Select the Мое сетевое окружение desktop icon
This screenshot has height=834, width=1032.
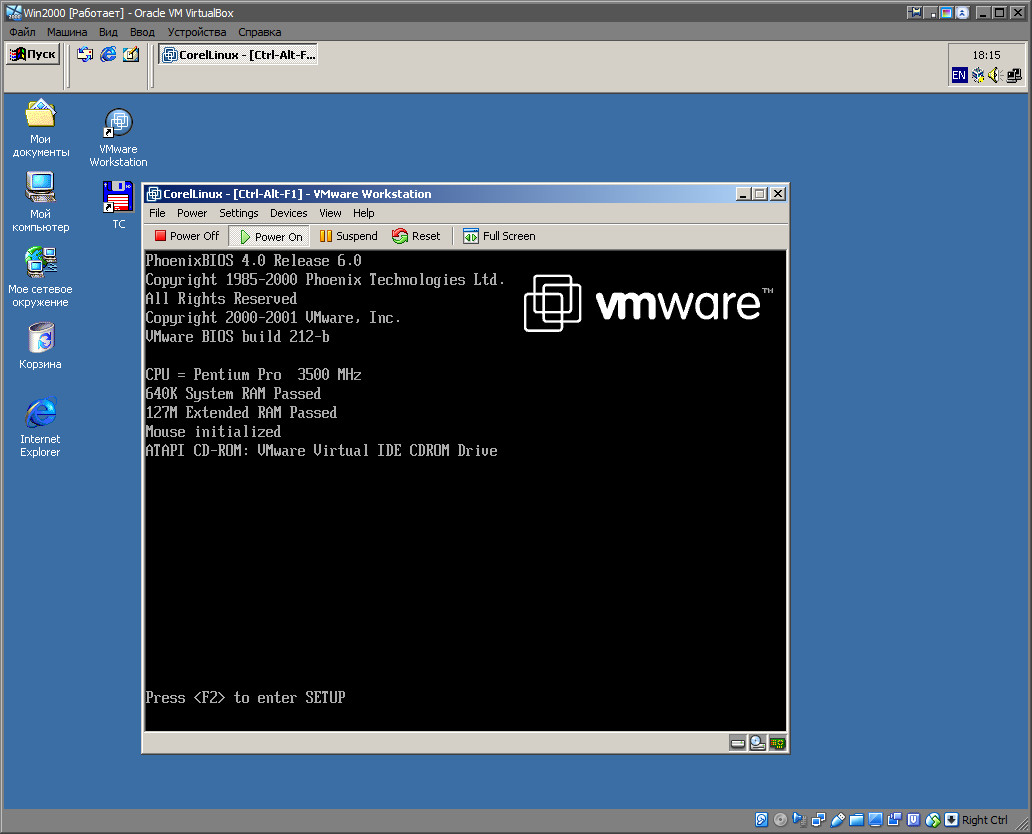pos(40,277)
